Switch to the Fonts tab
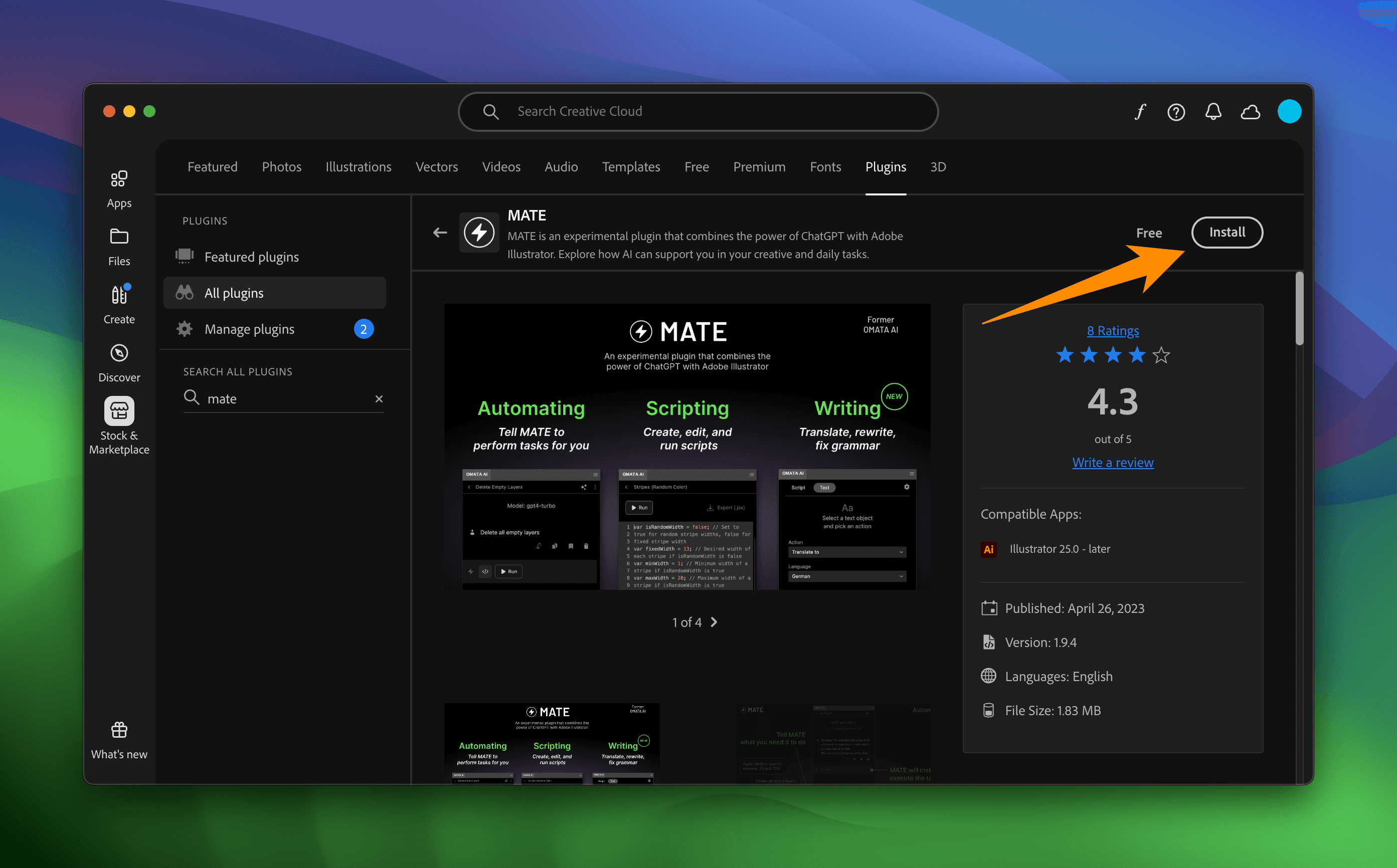This screenshot has height=868, width=1397. point(825,166)
